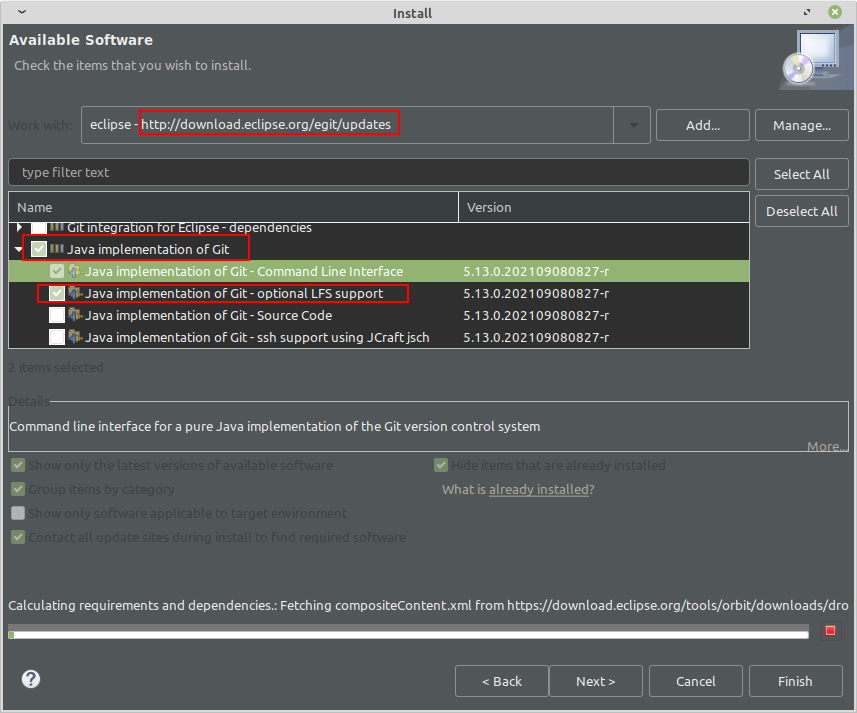Enable Show only software applicable to target
Screen dimensions: 857x713
(18, 513)
